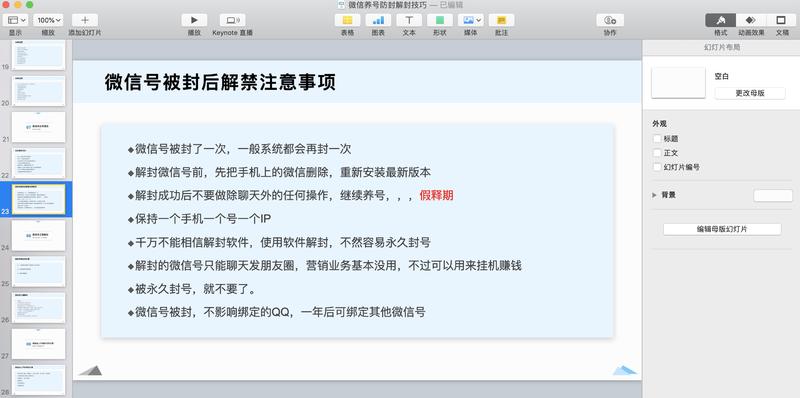
Task: Open the 100% zoom dropdown
Action: [48, 20]
